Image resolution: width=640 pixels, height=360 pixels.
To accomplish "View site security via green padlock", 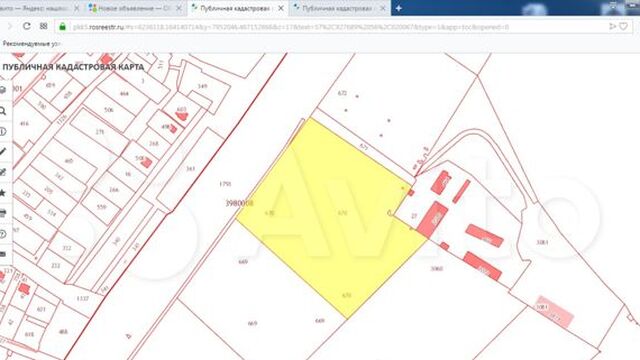I will [x=62, y=27].
